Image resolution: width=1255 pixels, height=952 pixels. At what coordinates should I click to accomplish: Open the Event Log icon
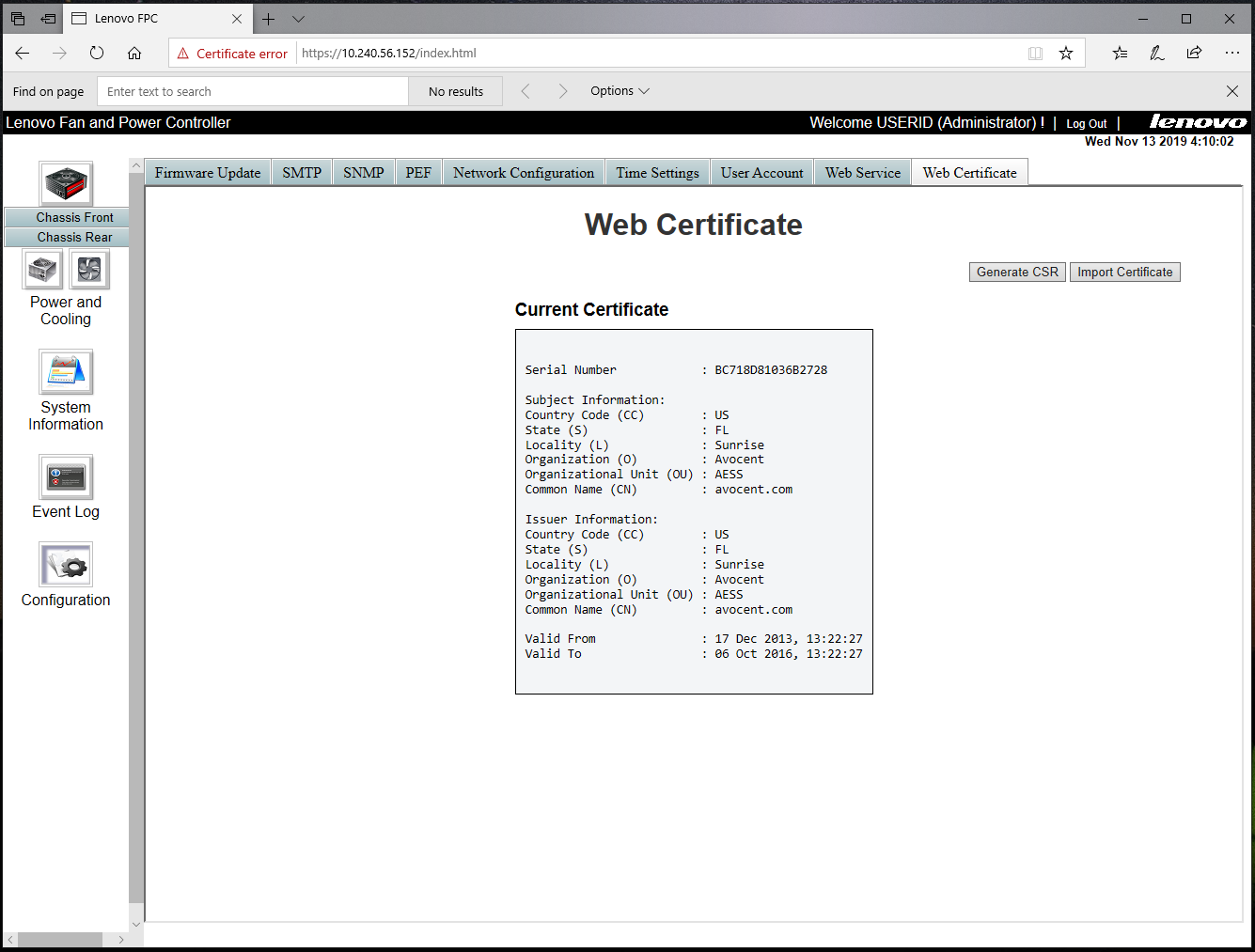tap(66, 477)
